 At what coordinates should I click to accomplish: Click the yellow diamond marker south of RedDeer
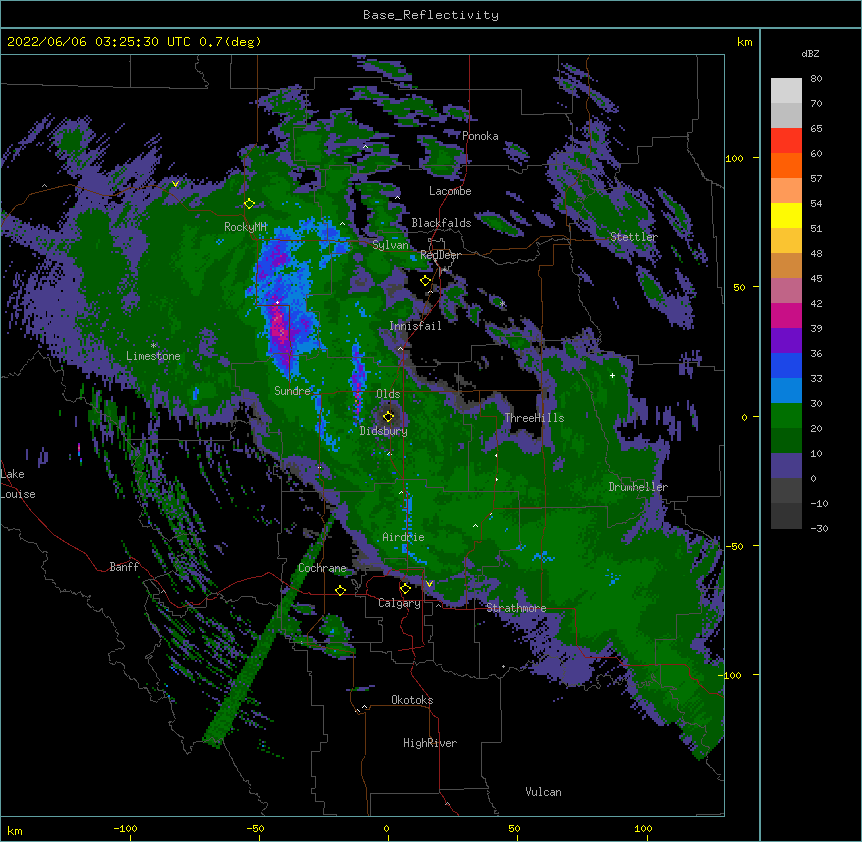(425, 281)
